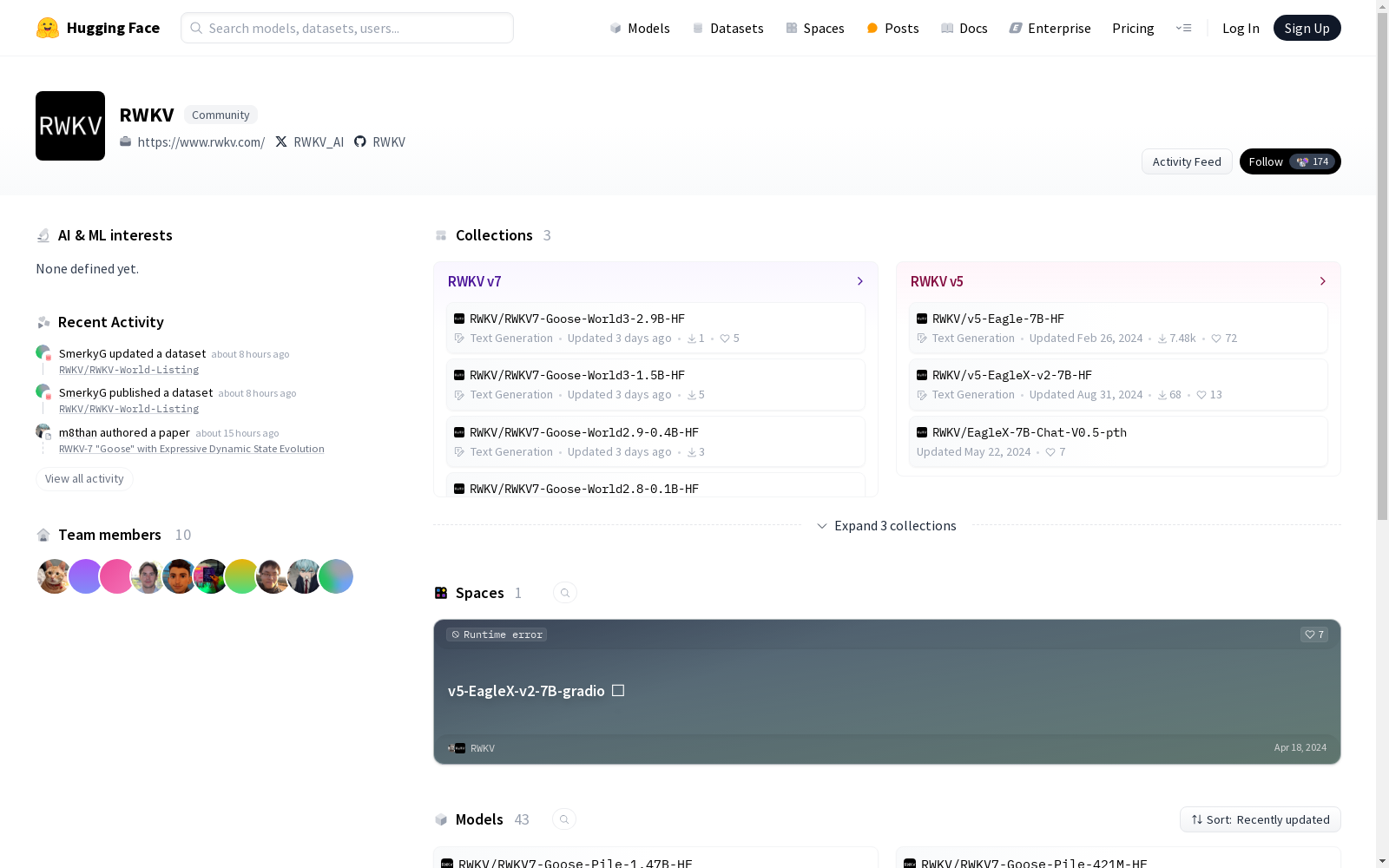The width and height of the screenshot is (1389, 868).
Task: Open the Activity Feed
Action: (1187, 161)
